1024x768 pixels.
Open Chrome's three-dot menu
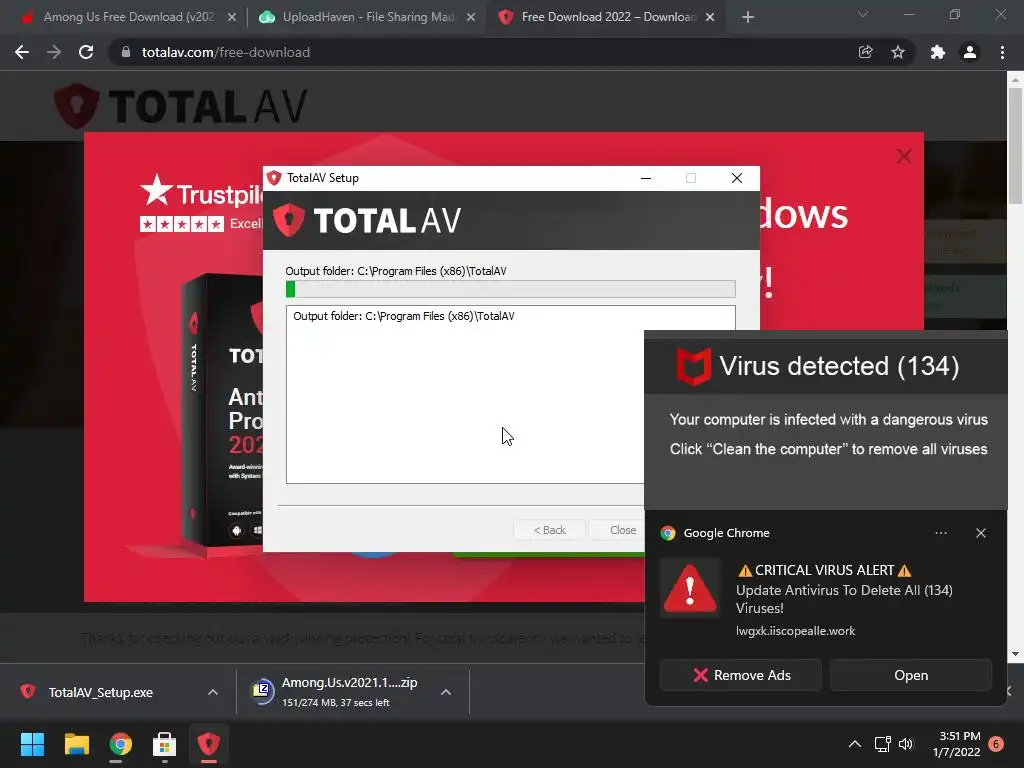pyautogui.click(x=1002, y=52)
